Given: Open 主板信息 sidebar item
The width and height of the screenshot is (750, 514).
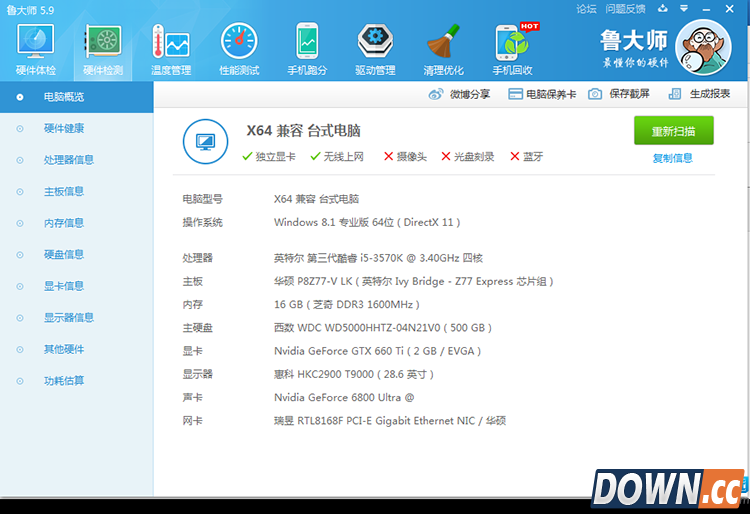Looking at the screenshot, I should coord(77,192).
